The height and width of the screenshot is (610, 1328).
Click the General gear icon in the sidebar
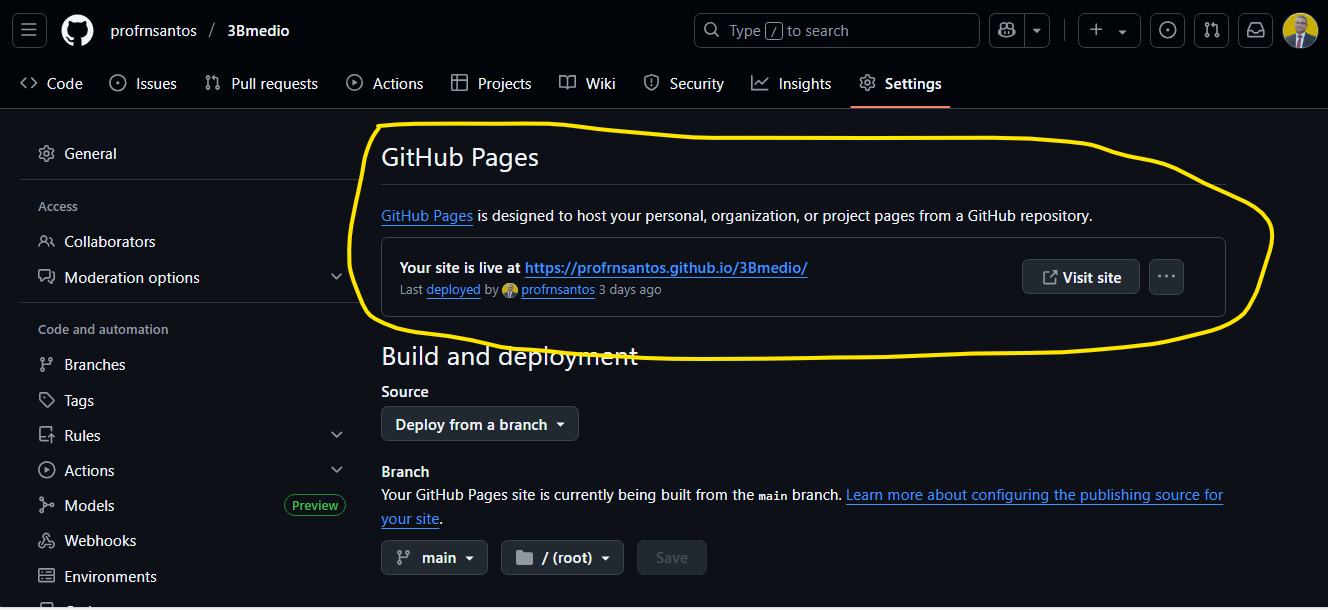[46, 154]
